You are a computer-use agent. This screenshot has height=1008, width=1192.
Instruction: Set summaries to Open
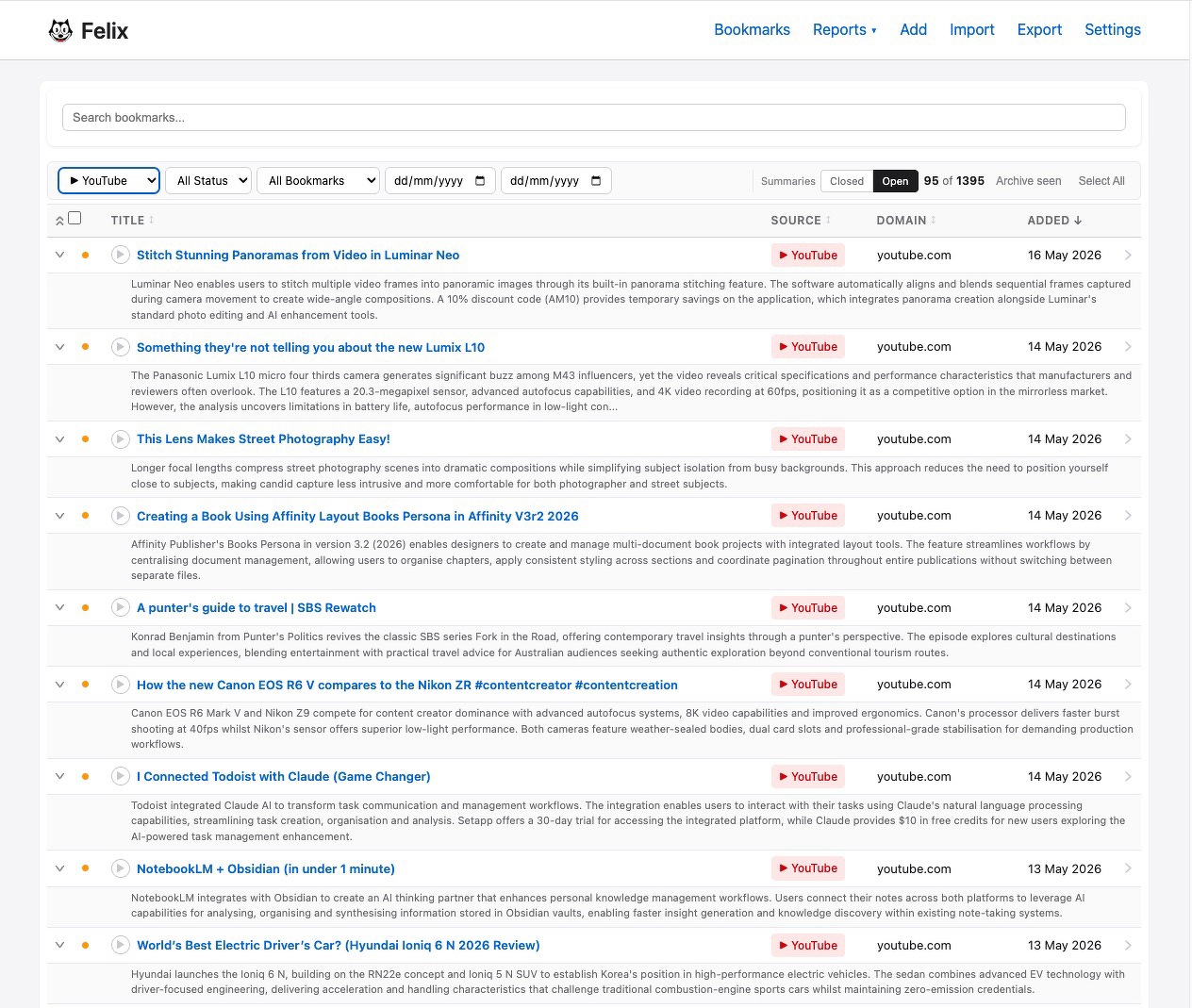(x=895, y=181)
